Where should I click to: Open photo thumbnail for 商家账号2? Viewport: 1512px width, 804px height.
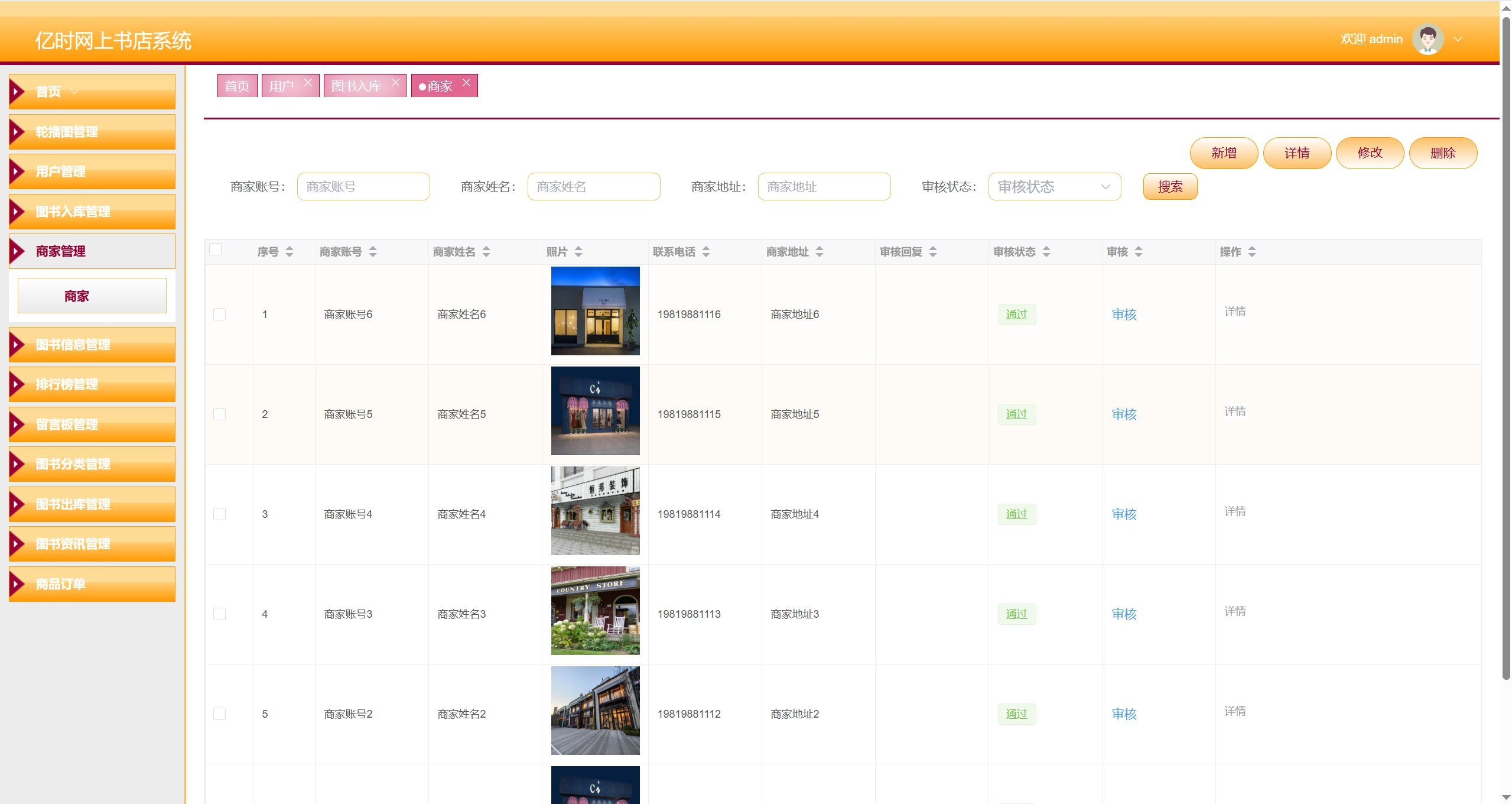596,711
